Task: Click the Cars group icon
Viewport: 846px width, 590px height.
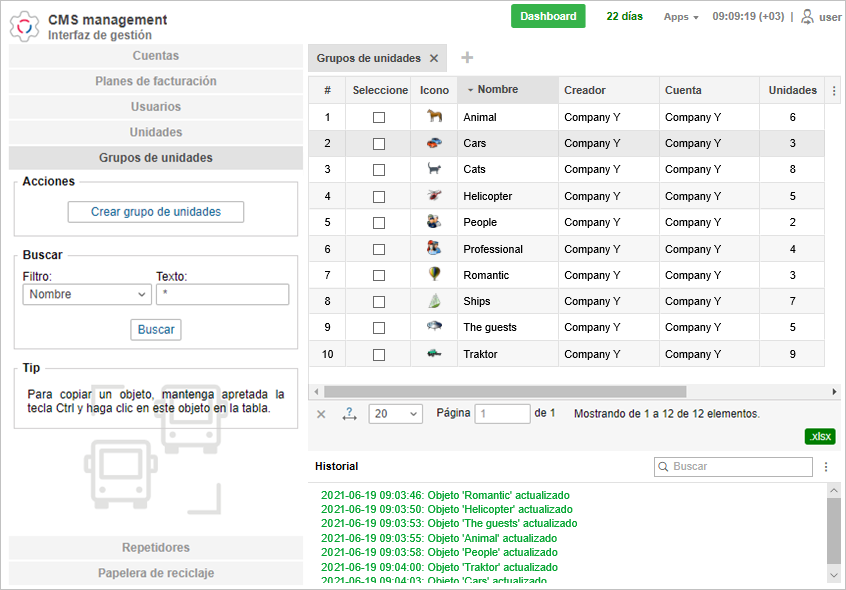Action: coord(434,143)
